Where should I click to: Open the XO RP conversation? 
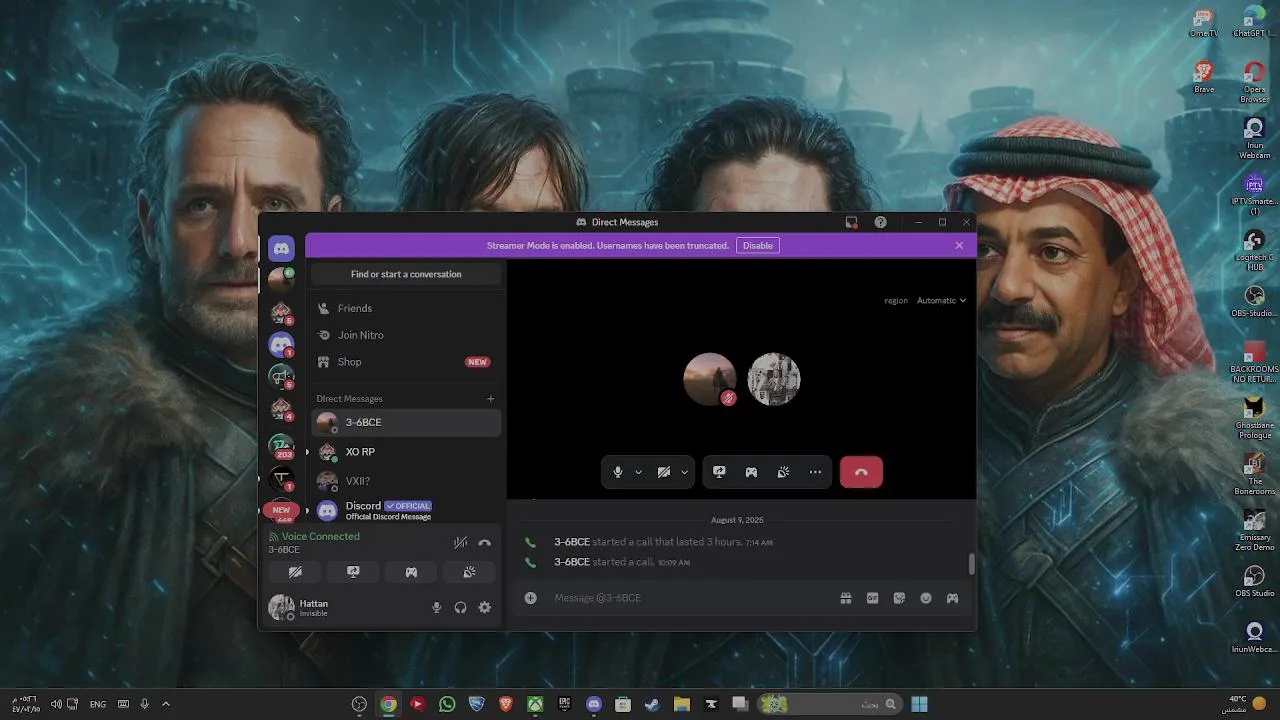(x=405, y=452)
